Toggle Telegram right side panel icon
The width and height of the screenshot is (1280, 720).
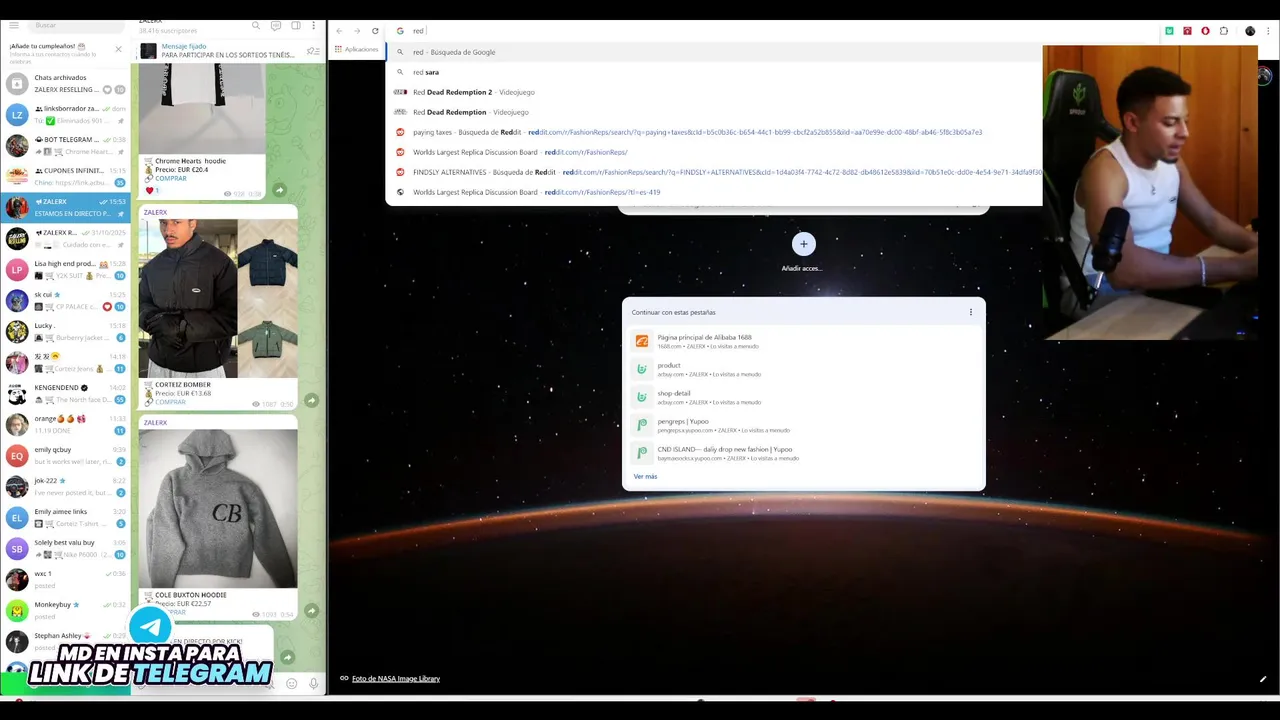coord(296,25)
